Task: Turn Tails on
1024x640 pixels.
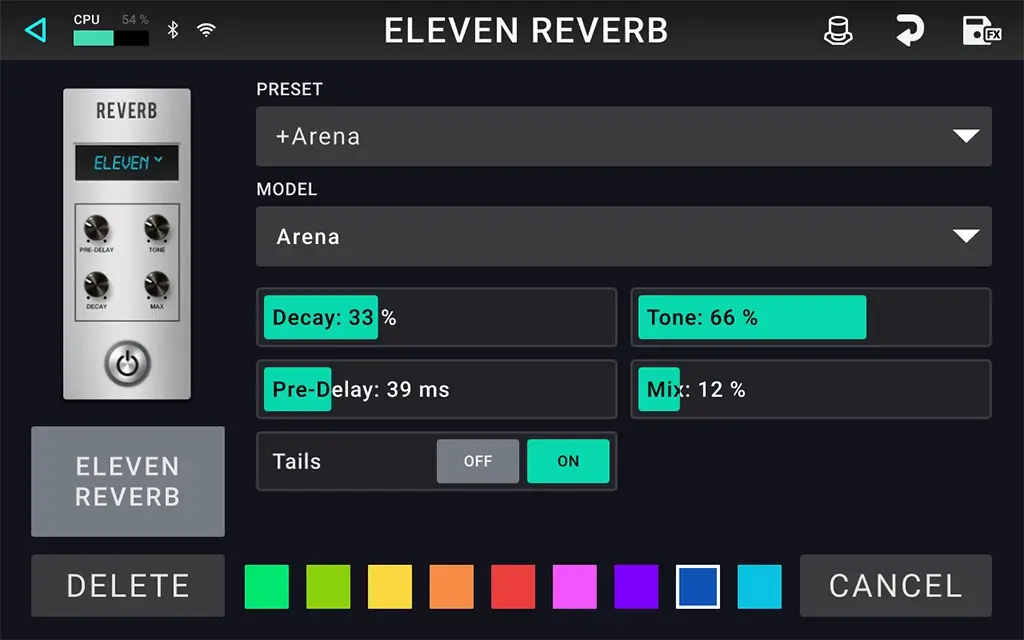Action: pos(568,461)
